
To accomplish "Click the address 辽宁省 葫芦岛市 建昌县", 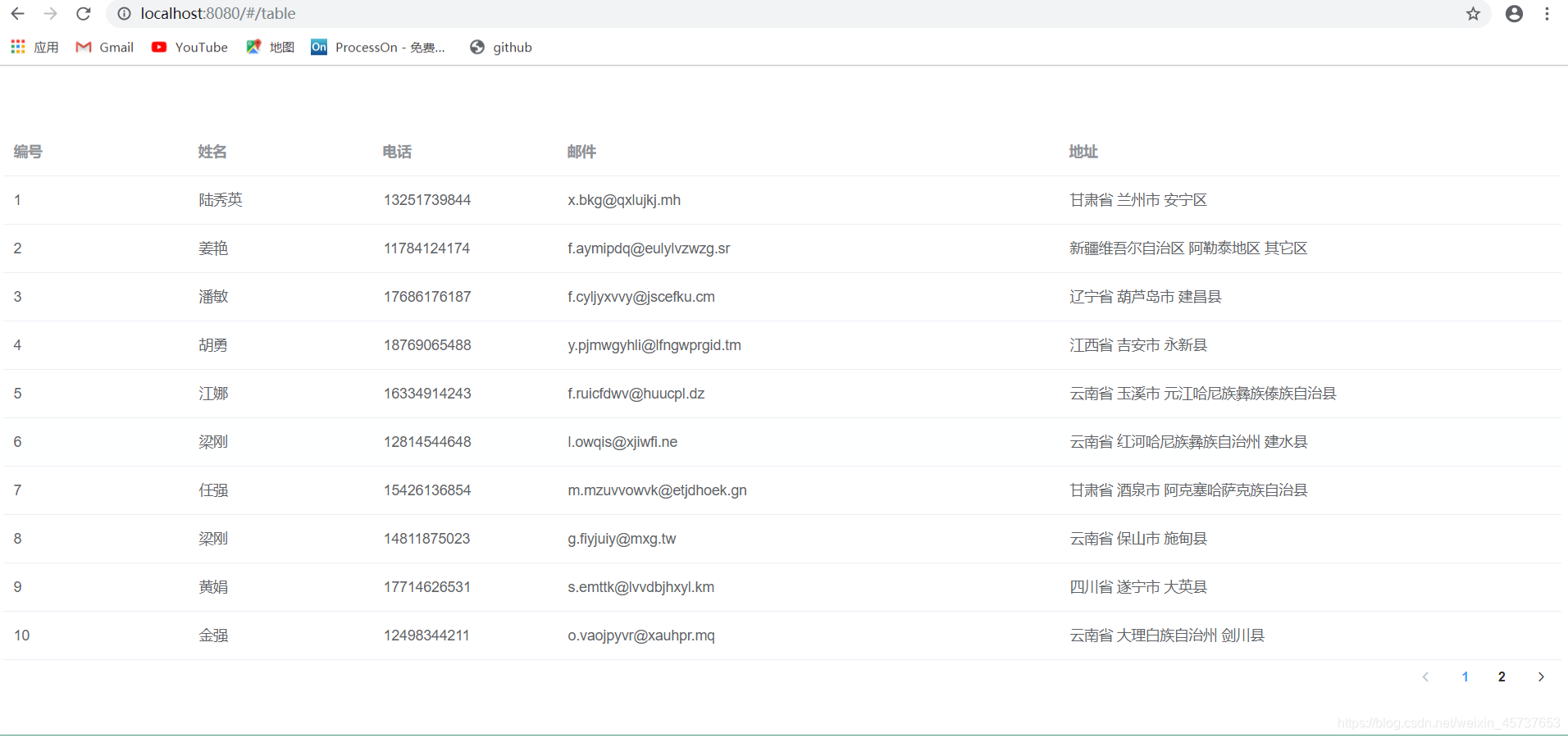I will [x=1146, y=297].
